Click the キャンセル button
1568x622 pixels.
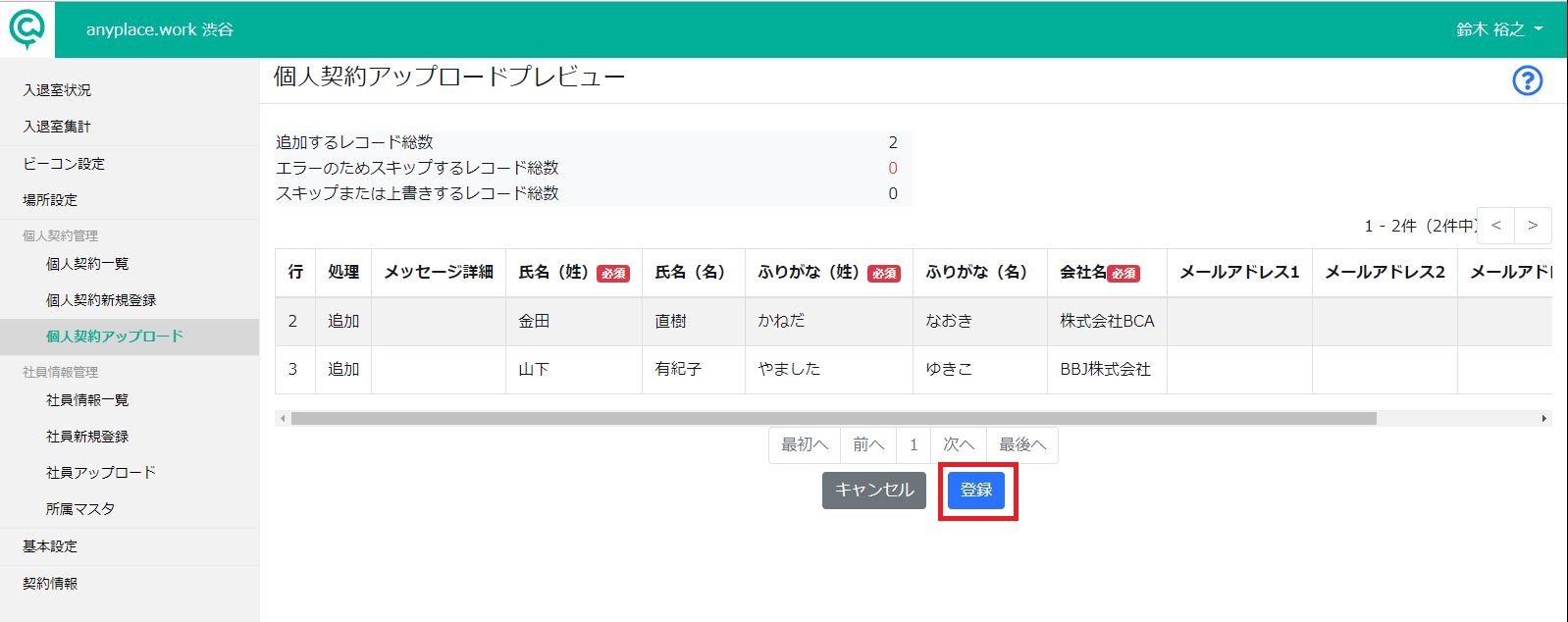click(x=874, y=491)
